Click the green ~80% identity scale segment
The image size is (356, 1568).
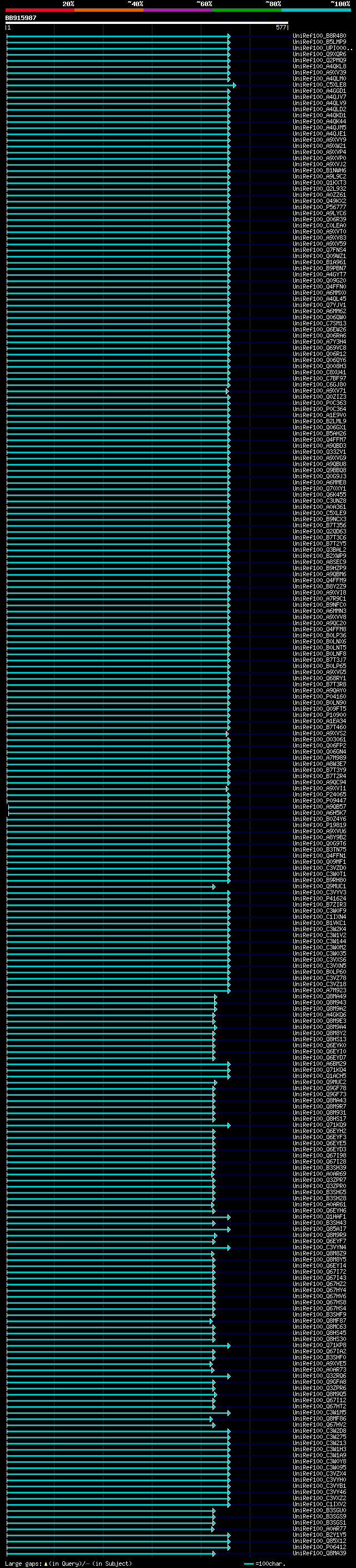pos(246,10)
